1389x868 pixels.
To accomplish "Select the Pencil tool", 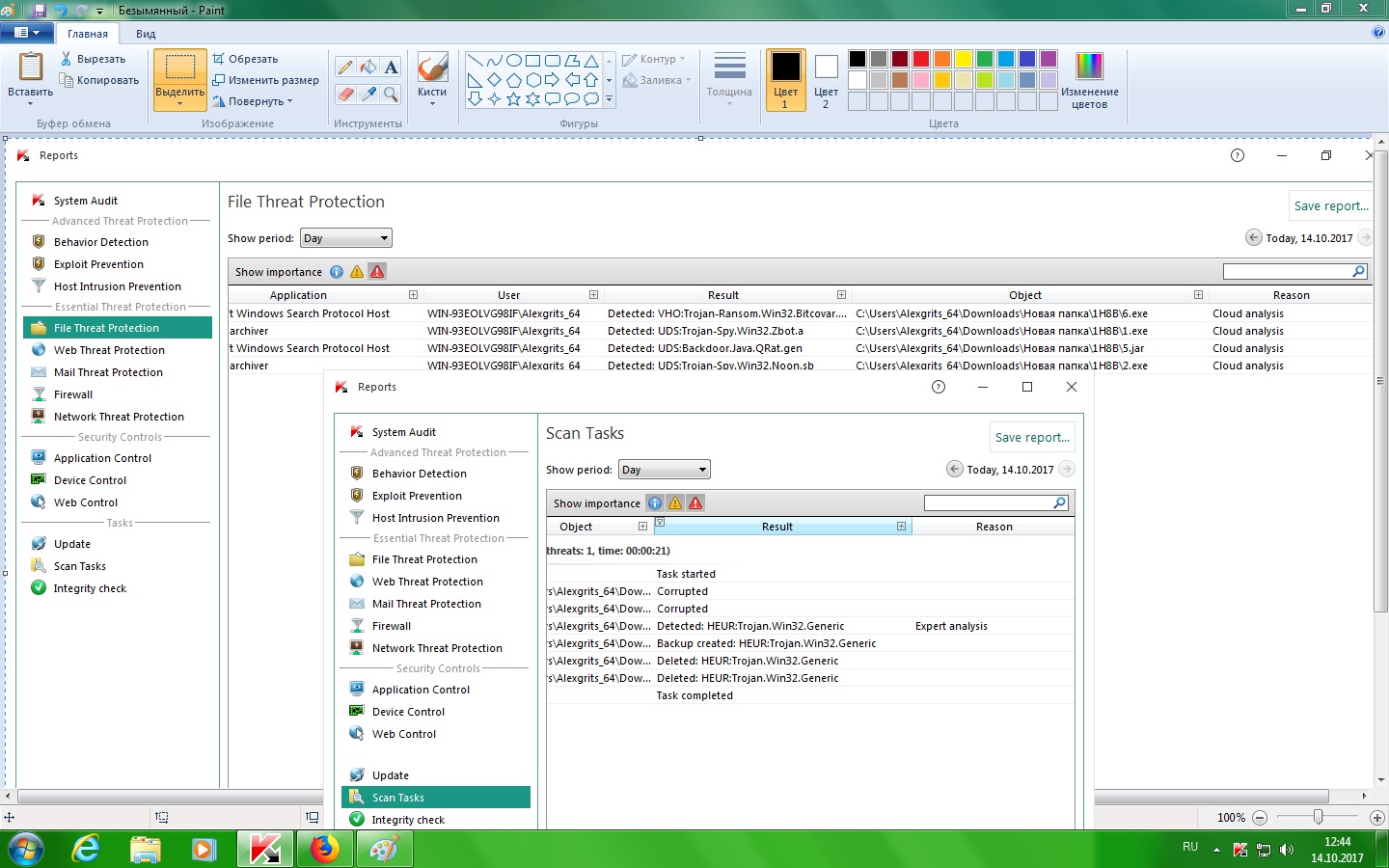I will (x=345, y=67).
